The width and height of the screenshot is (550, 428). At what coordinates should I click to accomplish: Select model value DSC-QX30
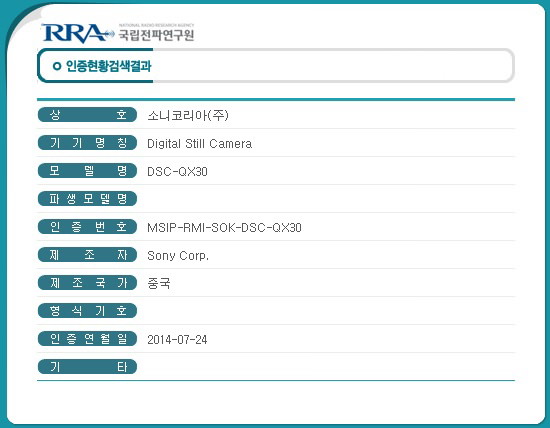[177, 172]
